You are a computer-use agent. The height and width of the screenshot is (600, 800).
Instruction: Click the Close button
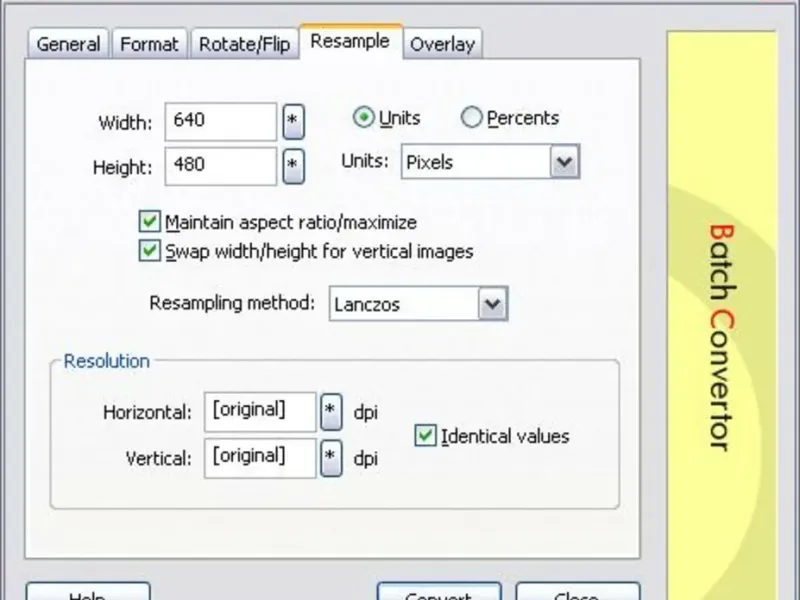coord(578,592)
